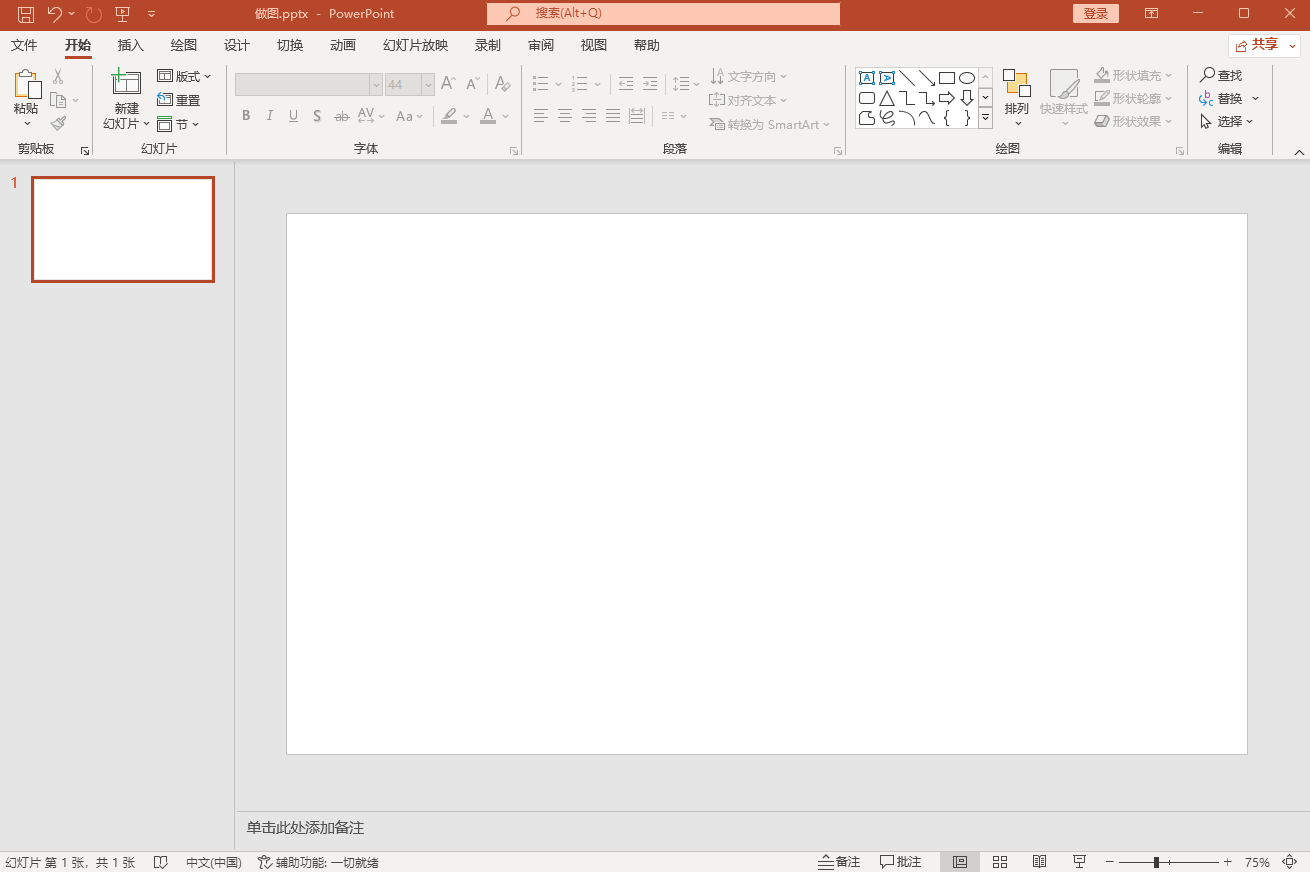
Task: Open 查找 find tool
Action: click(1221, 76)
